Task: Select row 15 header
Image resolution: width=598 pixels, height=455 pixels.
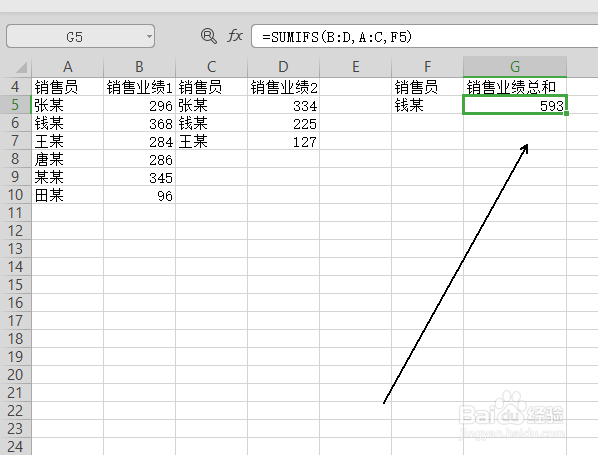Action: pos(15,285)
